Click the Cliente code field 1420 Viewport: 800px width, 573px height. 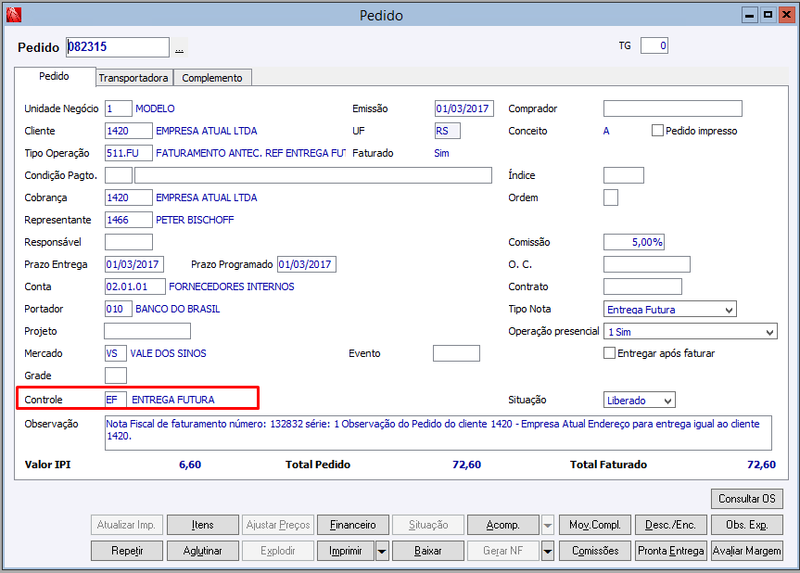[129, 131]
